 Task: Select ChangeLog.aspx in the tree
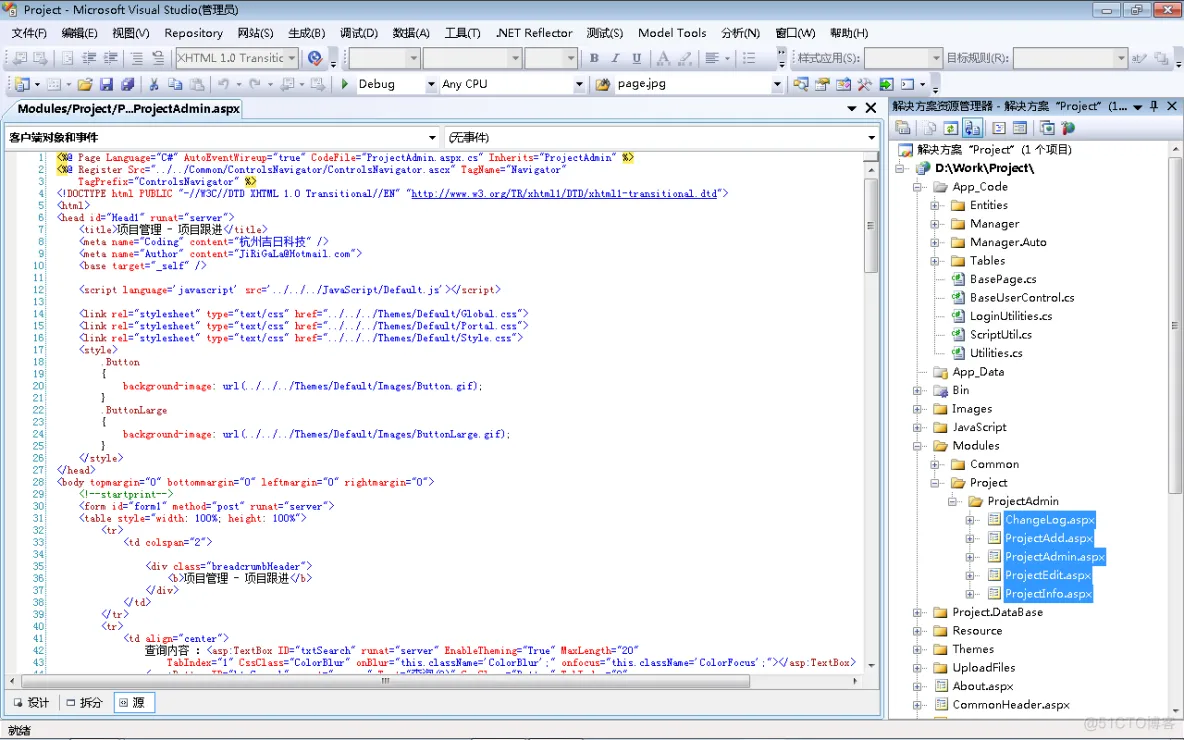point(1050,520)
